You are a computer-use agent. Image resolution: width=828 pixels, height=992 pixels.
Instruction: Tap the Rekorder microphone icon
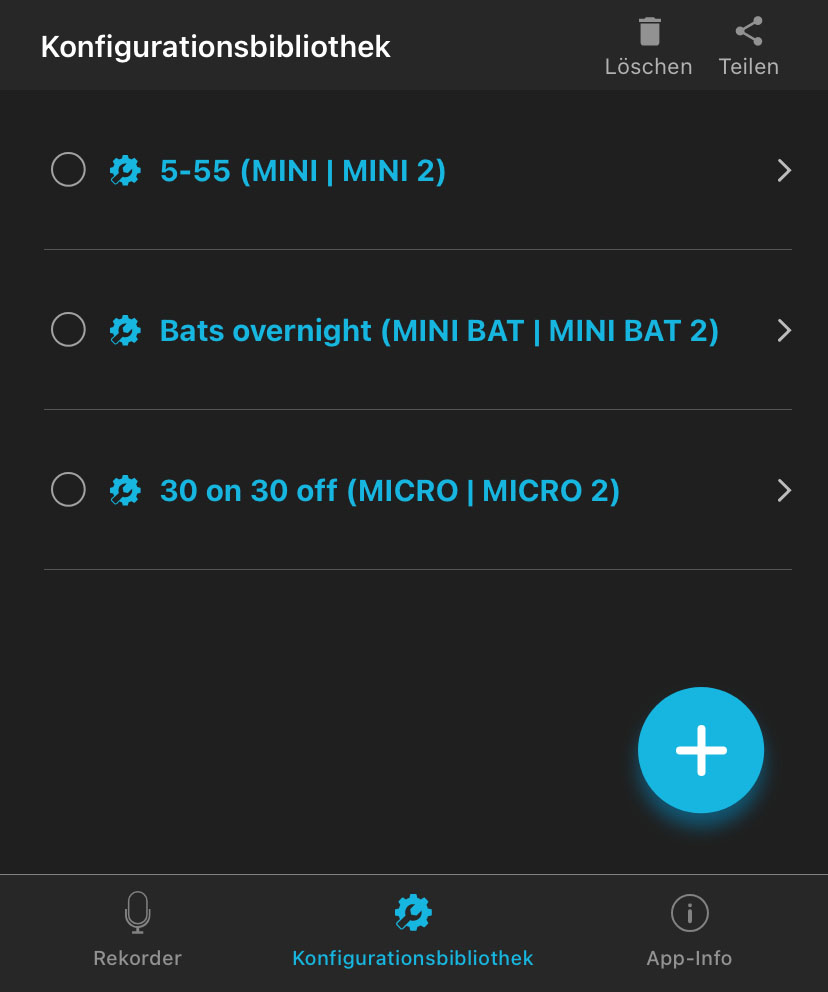pos(137,912)
